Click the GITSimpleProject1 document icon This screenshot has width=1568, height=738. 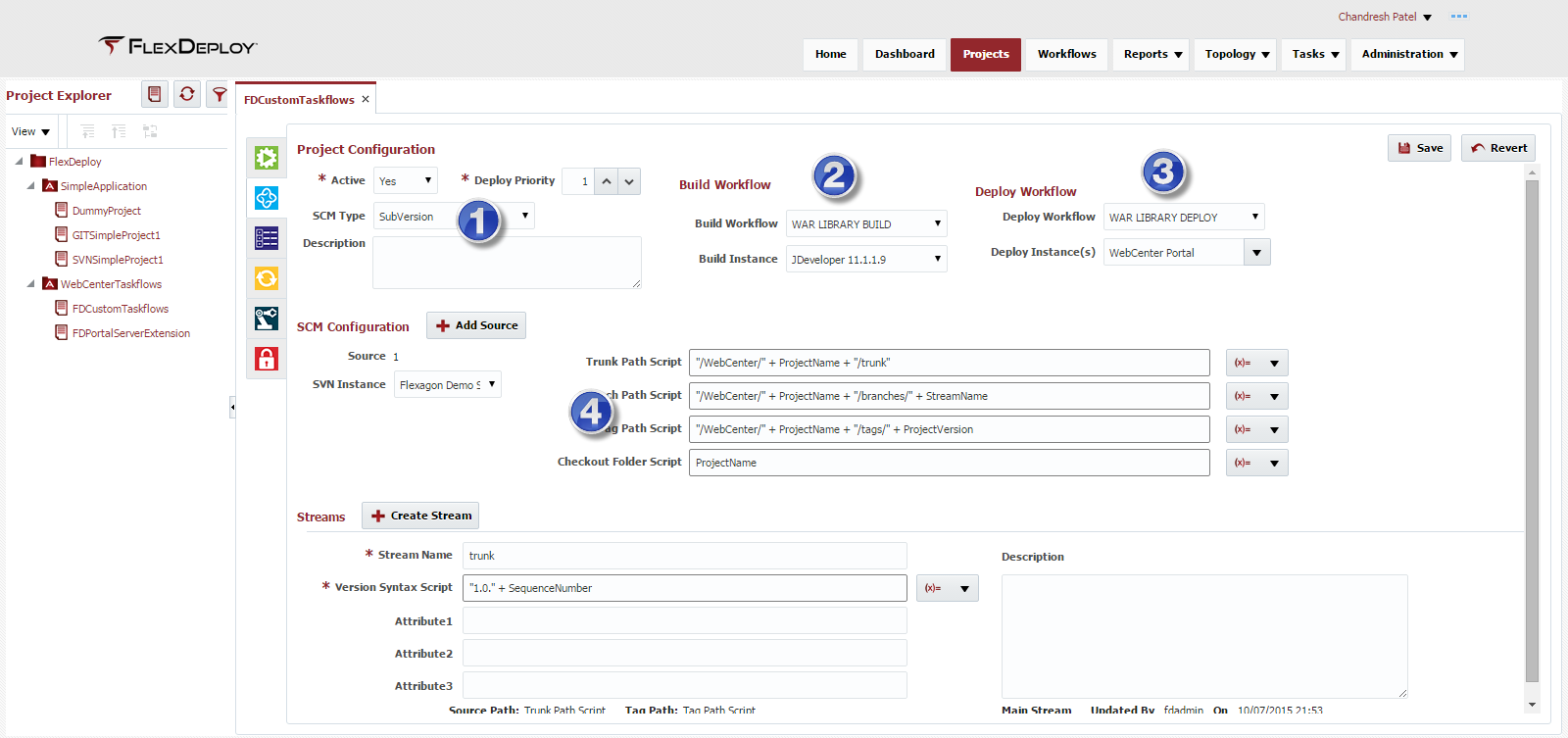62,234
